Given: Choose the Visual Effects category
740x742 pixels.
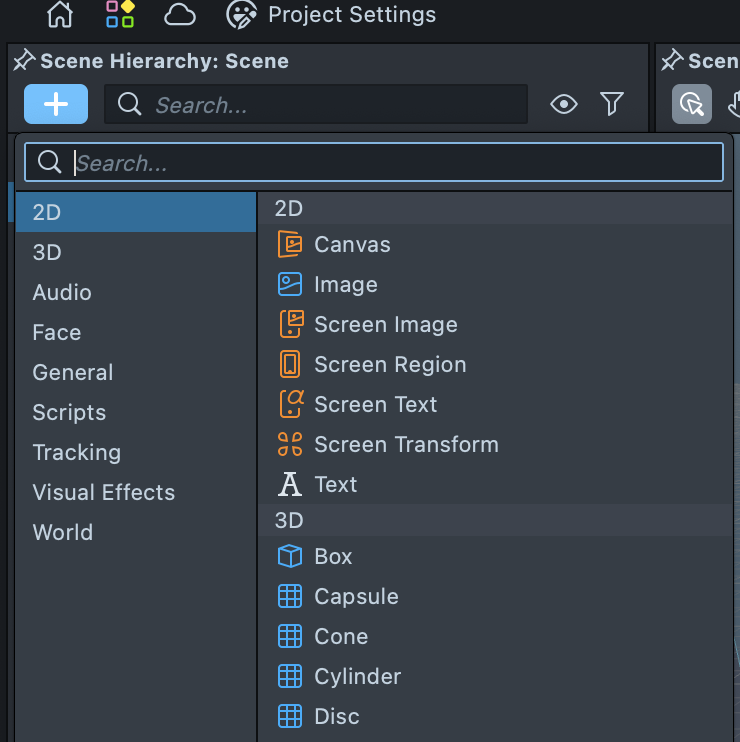Looking at the screenshot, I should point(103,492).
